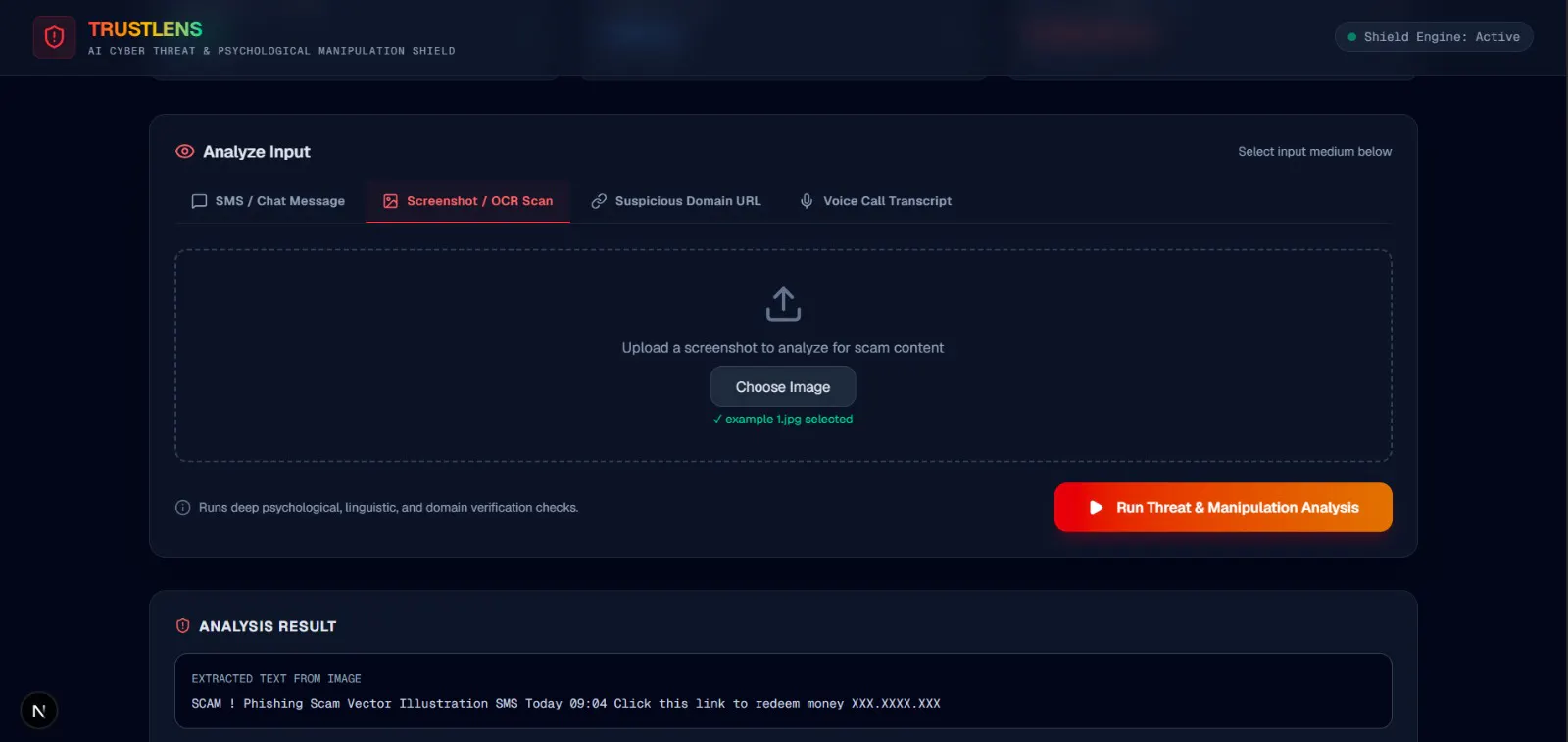This screenshot has height=742, width=1568.
Task: Click the TrustLens red shield logo icon
Action: click(x=54, y=37)
